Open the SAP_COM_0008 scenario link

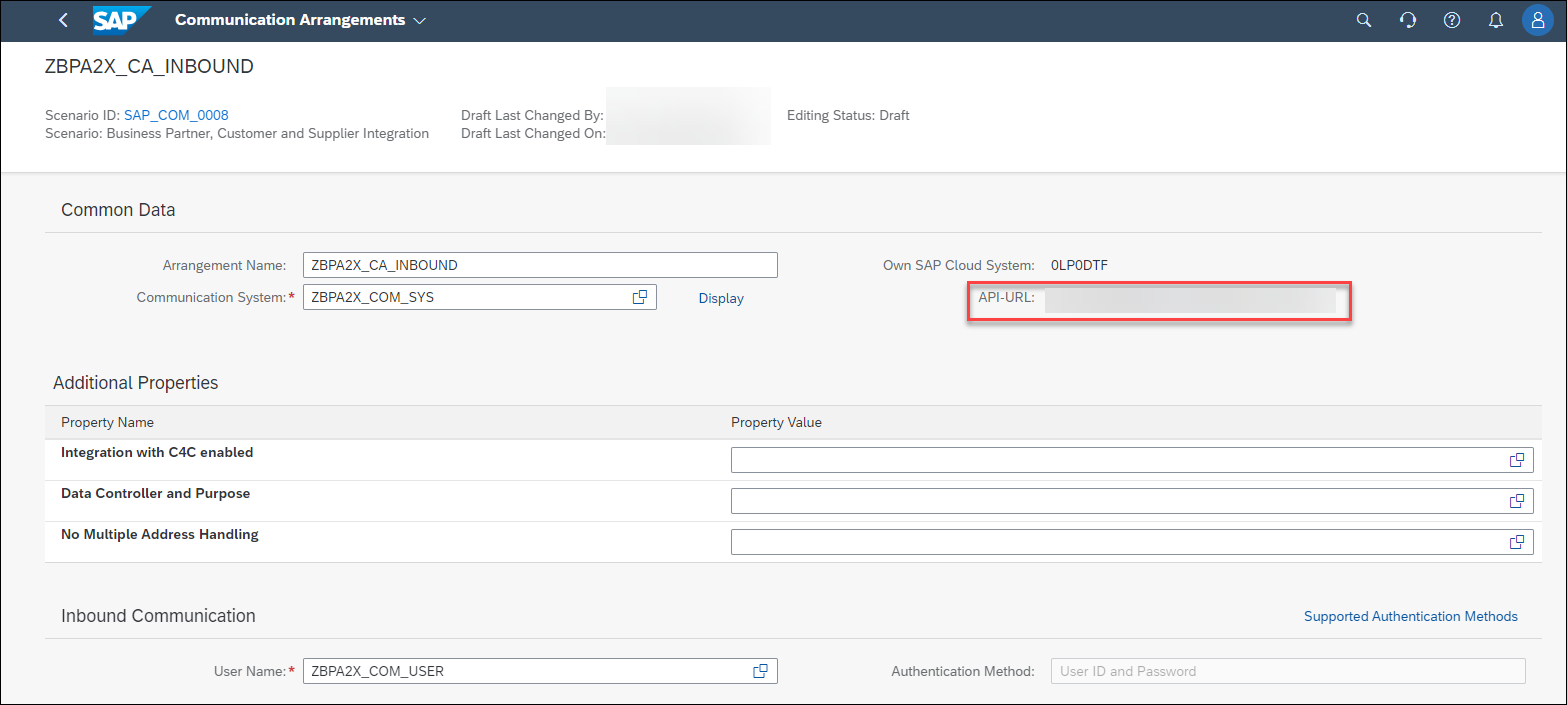(176, 115)
